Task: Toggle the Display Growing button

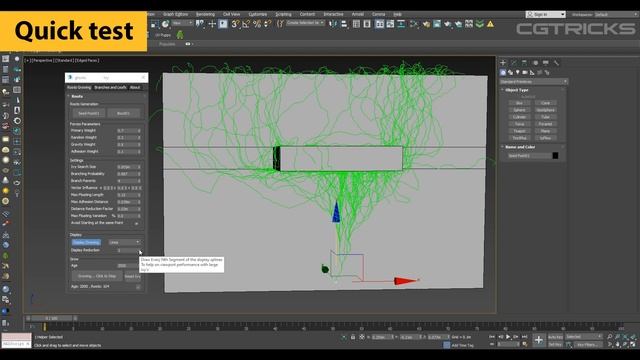Action: (x=86, y=242)
